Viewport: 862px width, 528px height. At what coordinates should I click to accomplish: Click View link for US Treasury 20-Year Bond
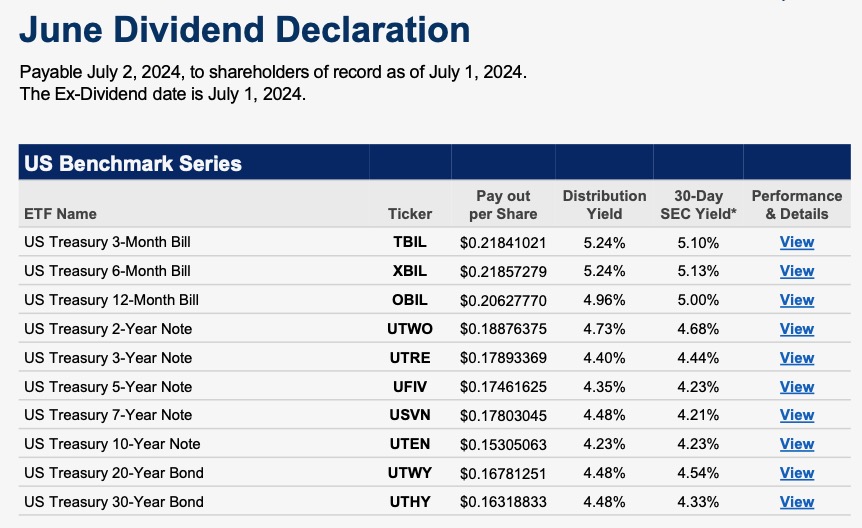797,473
